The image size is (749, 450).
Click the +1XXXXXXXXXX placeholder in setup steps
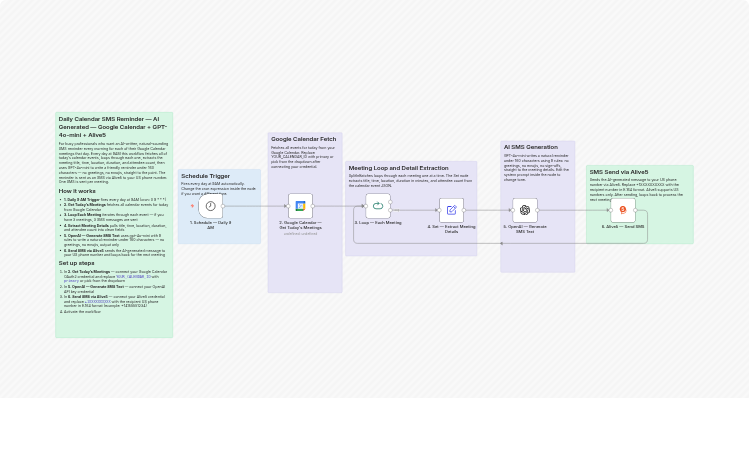99,302
